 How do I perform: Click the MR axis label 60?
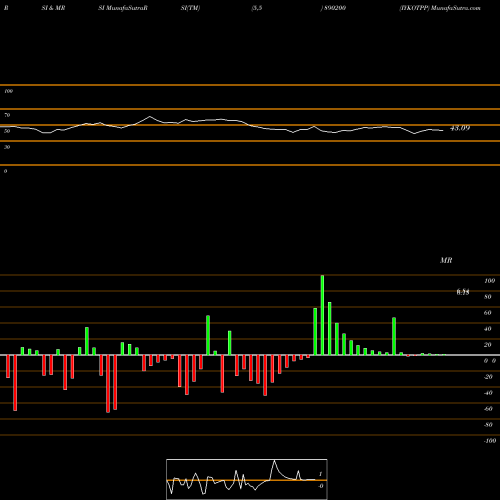(488, 313)
